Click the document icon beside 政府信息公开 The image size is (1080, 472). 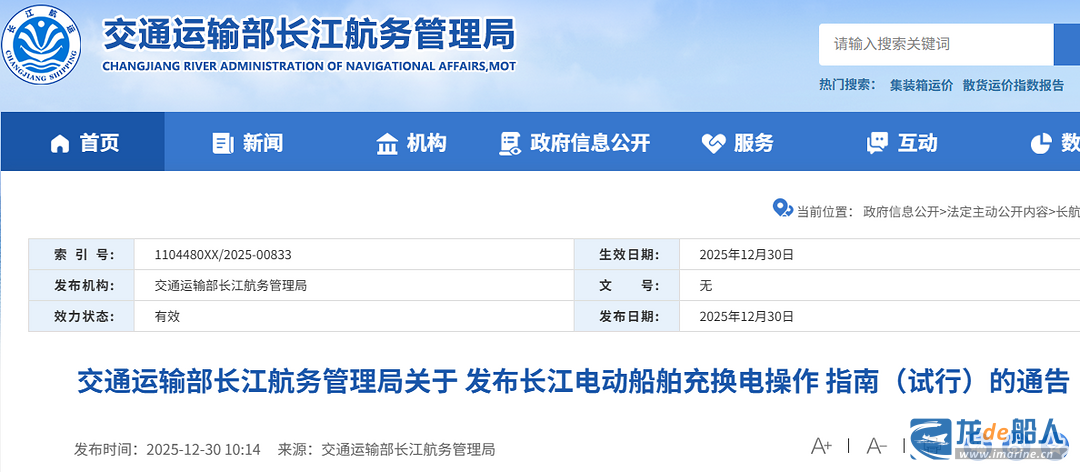(510, 143)
